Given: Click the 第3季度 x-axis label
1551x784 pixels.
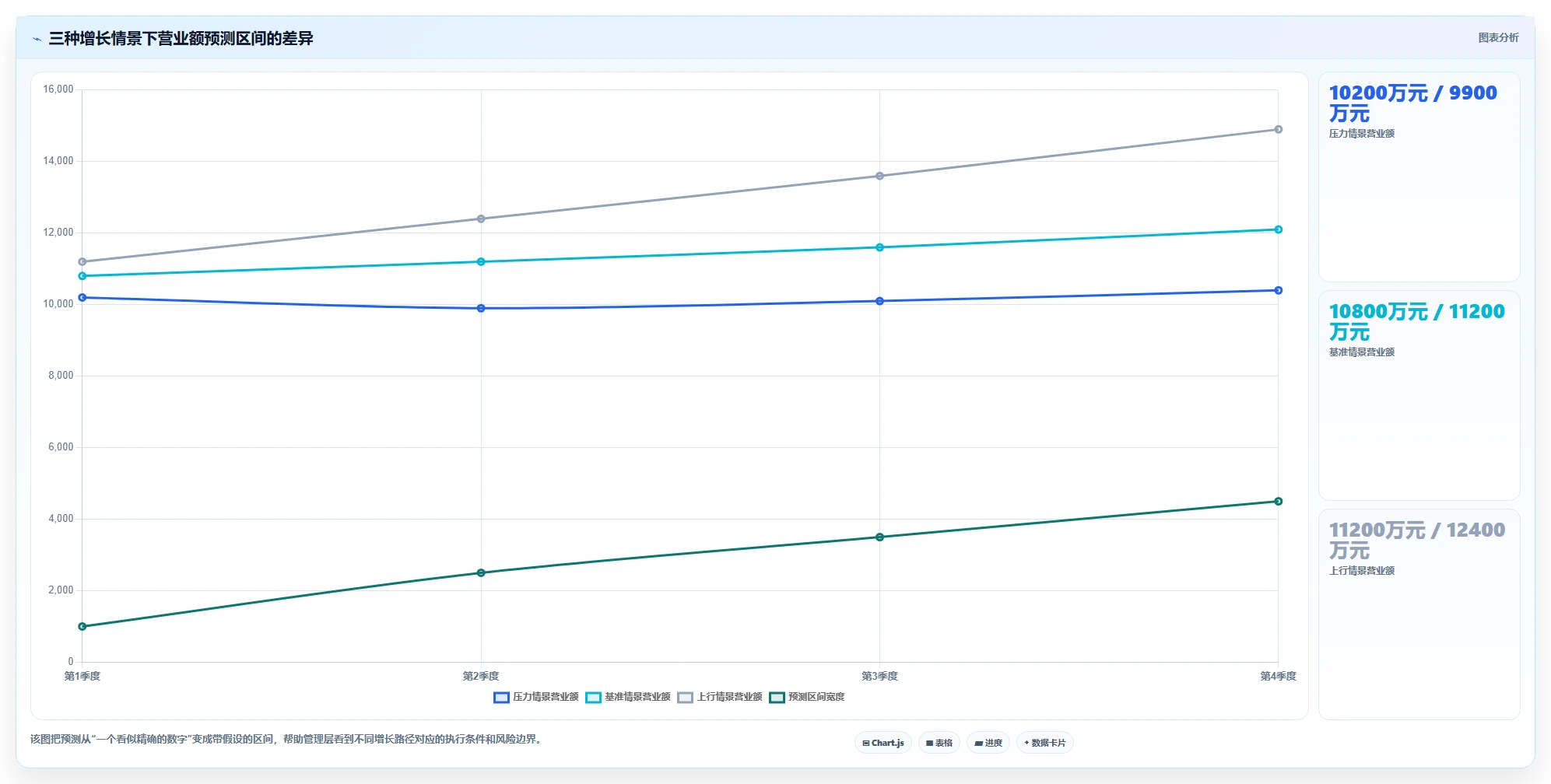Looking at the screenshot, I should [x=880, y=677].
